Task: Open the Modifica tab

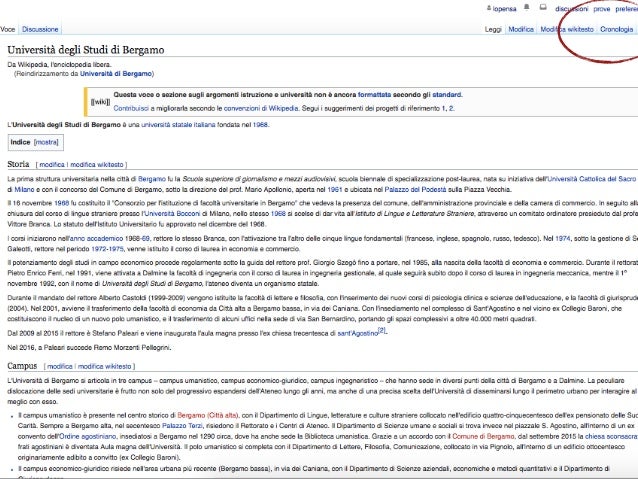Action: tap(521, 29)
